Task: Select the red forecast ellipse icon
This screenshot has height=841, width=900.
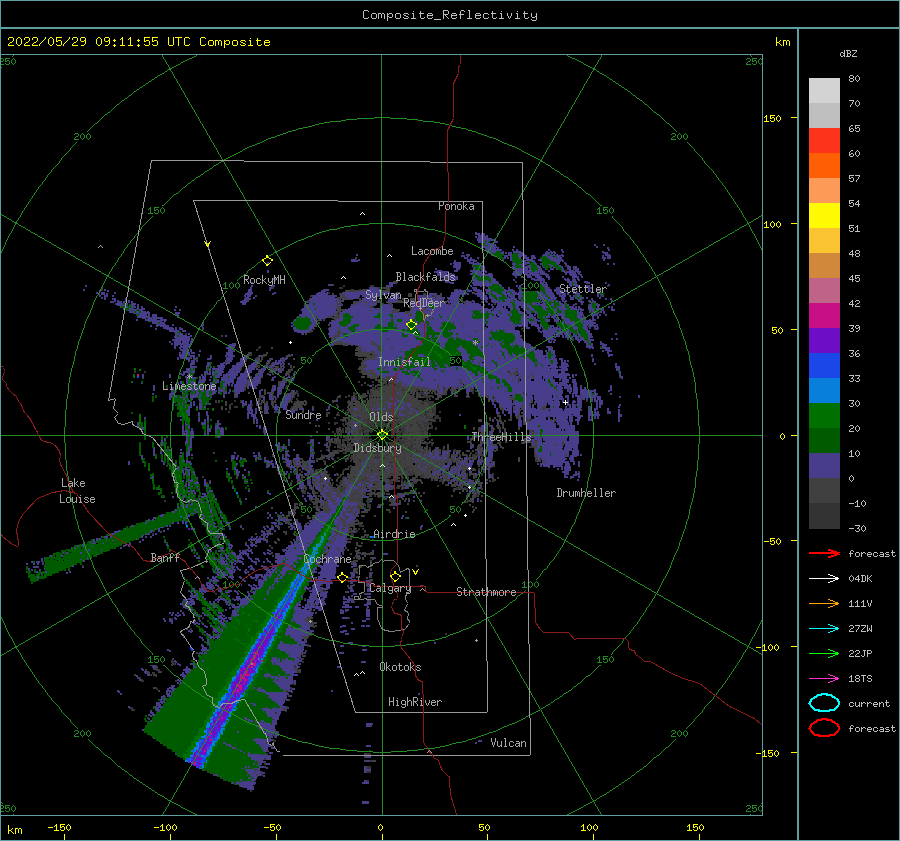Action: point(824,728)
